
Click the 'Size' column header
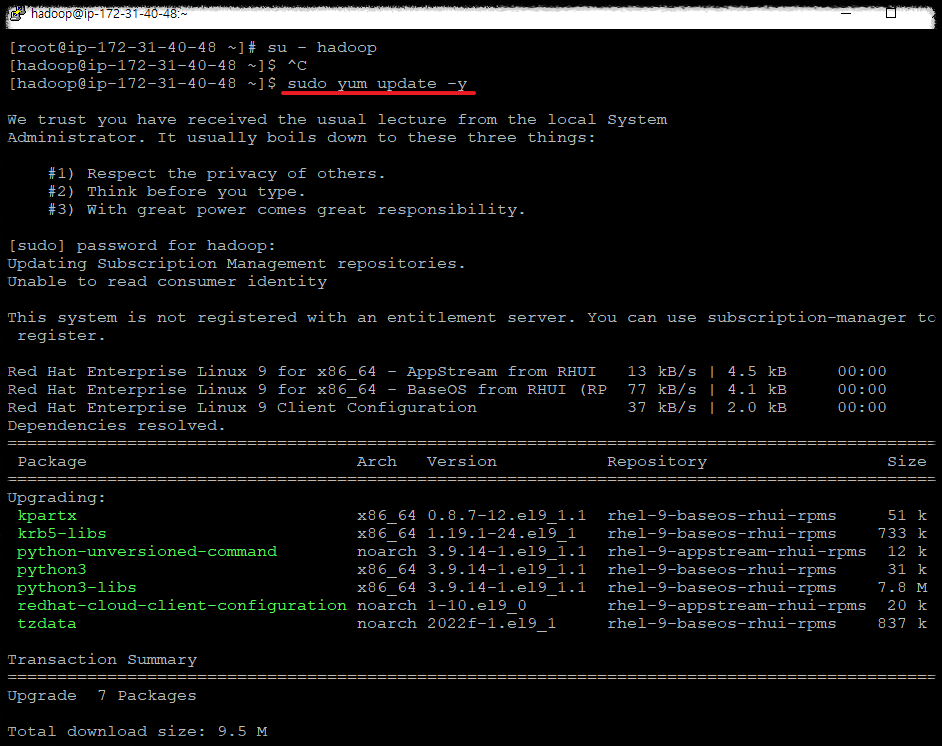[x=907, y=462]
